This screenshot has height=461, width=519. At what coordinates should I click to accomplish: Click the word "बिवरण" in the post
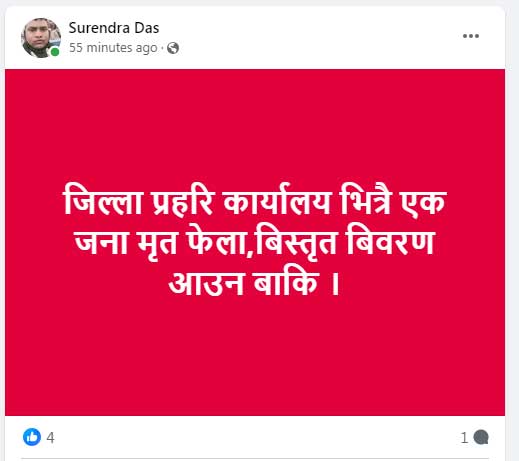pos(391,241)
